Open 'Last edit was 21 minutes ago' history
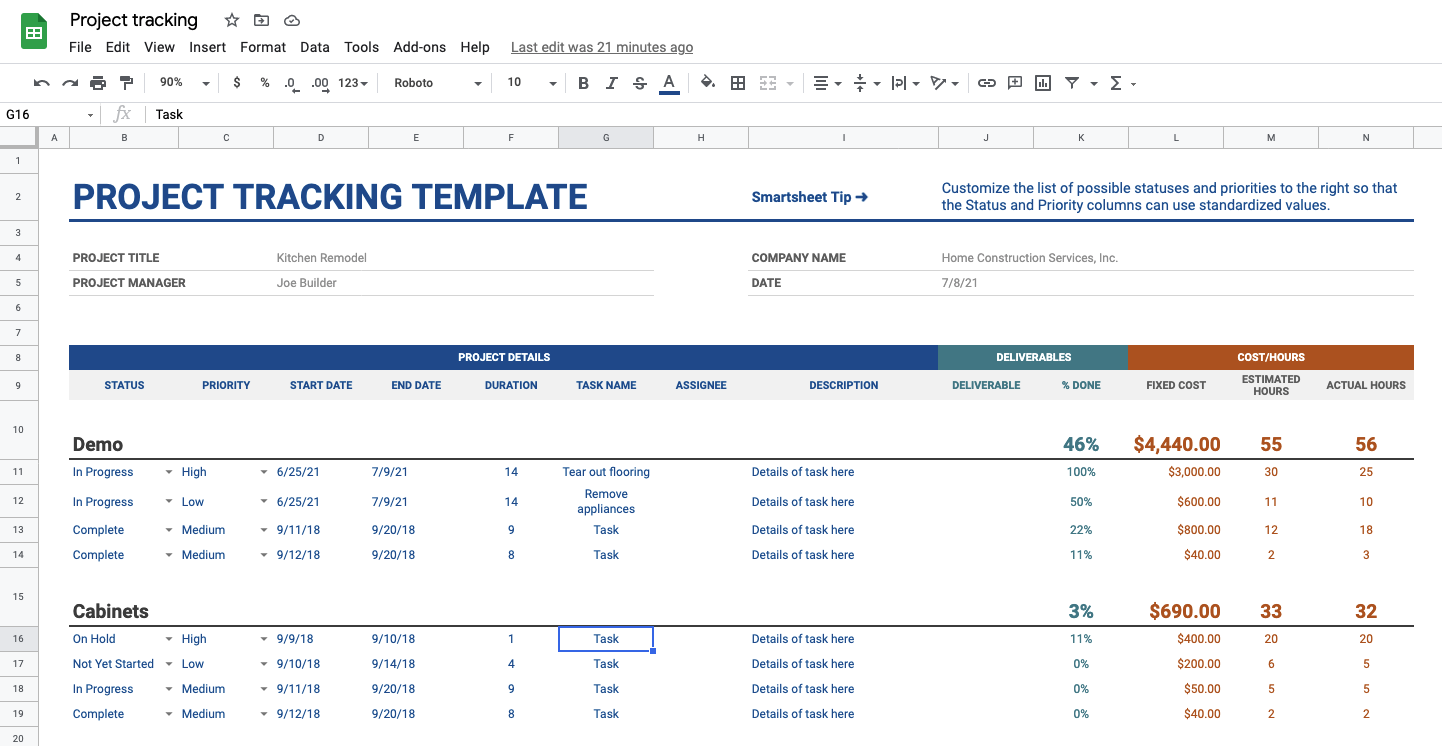The image size is (1442, 746). (602, 47)
